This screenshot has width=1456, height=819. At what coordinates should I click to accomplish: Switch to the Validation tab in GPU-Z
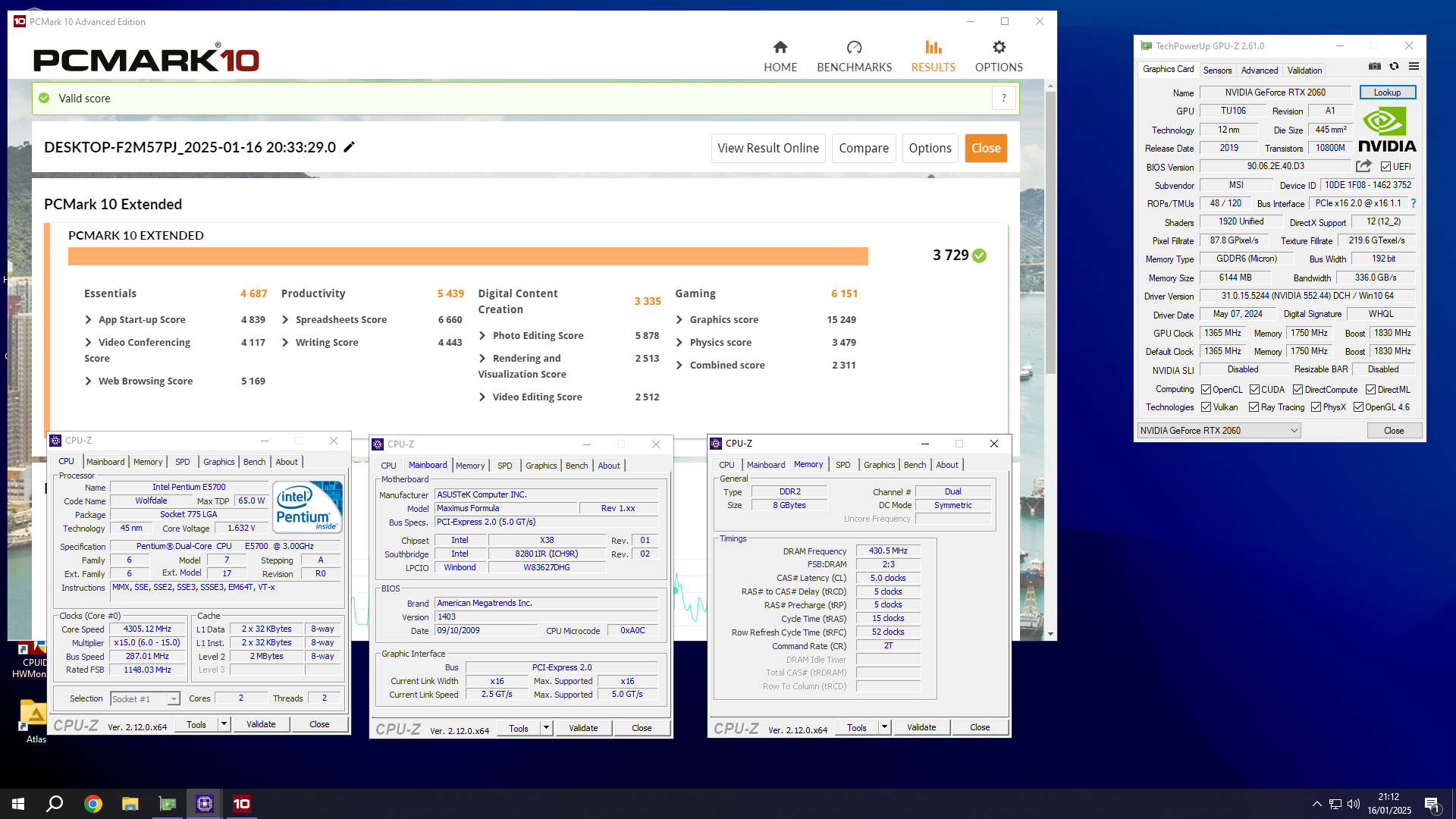[x=1304, y=71]
